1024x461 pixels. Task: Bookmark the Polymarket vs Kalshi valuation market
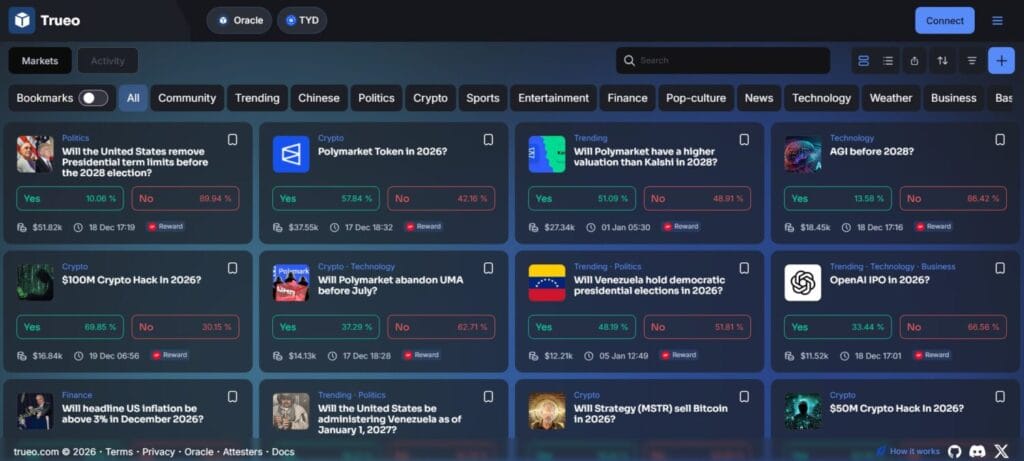coord(744,140)
